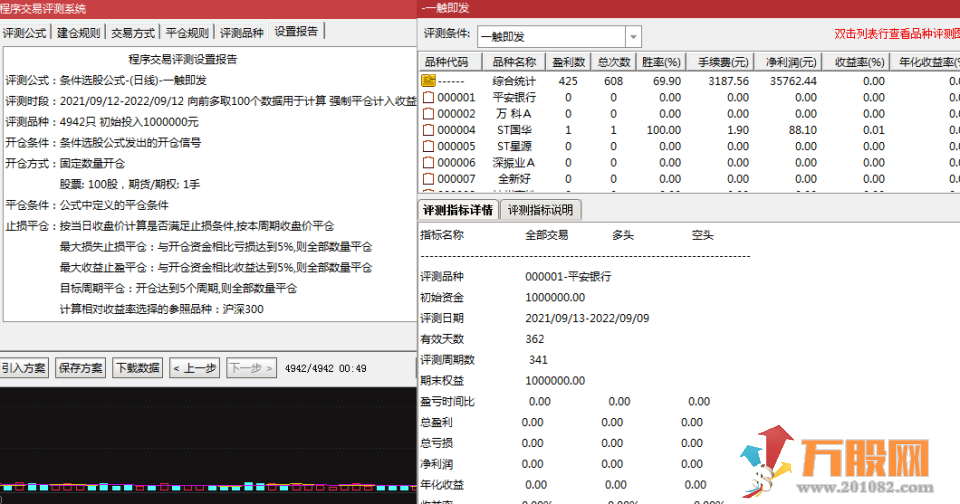This screenshot has height=504, width=960.
Task: Click the 下载数据 button
Action: coord(137,368)
